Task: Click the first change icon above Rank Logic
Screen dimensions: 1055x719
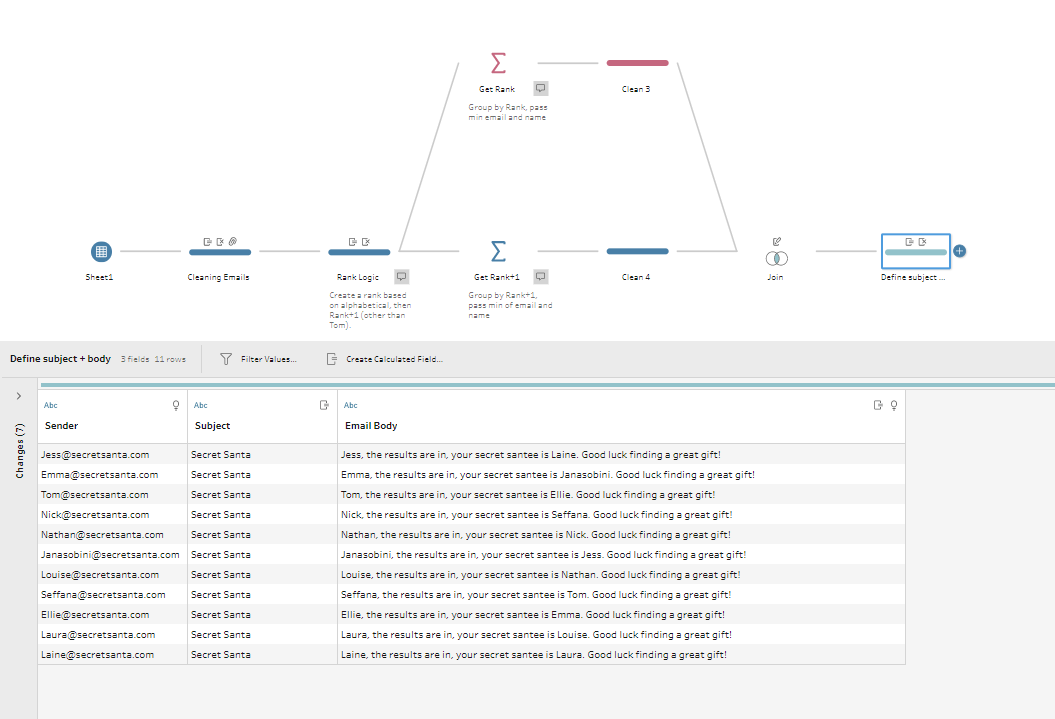Action: pyautogui.click(x=353, y=241)
